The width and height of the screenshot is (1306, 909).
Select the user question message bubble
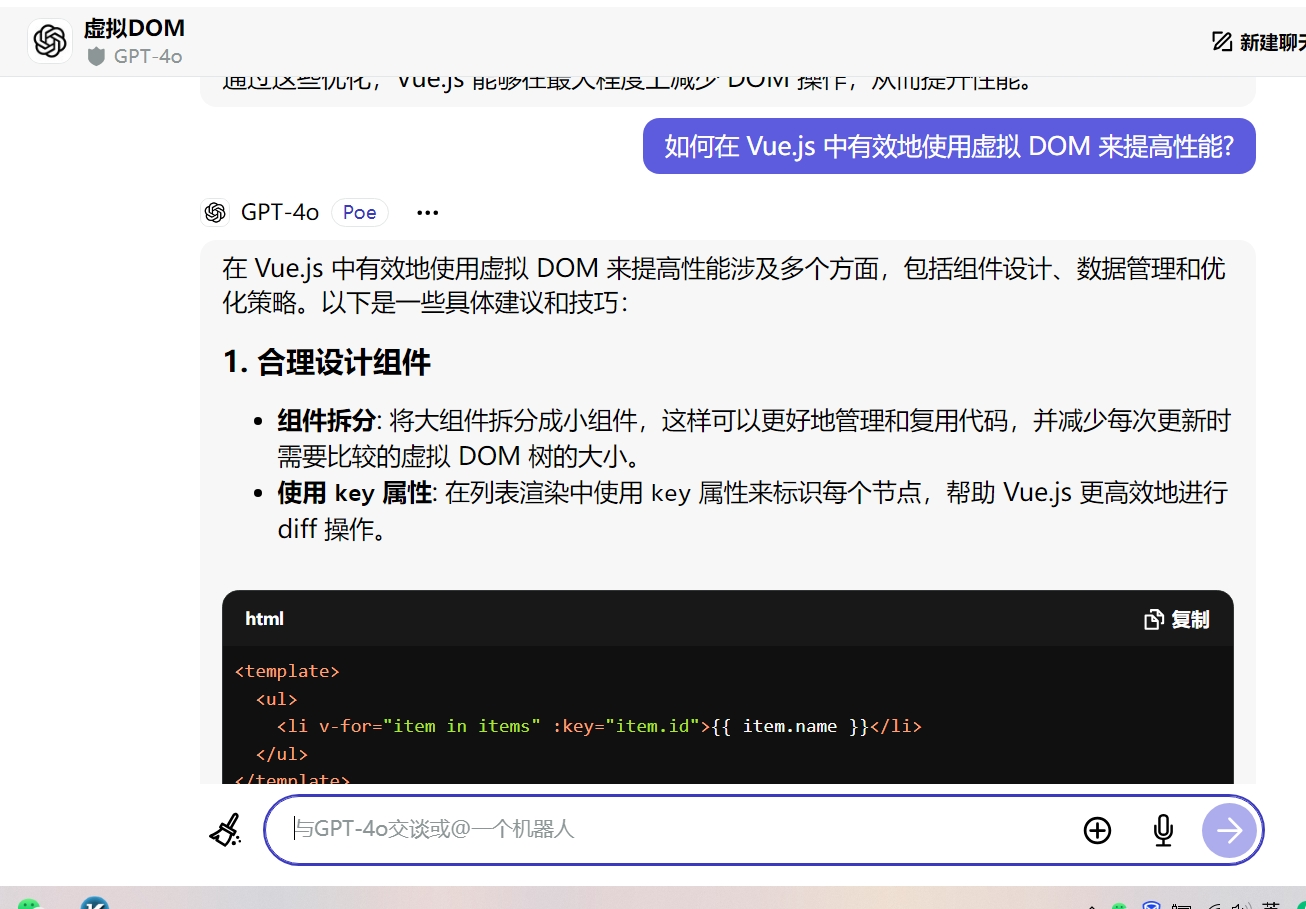[x=948, y=147]
